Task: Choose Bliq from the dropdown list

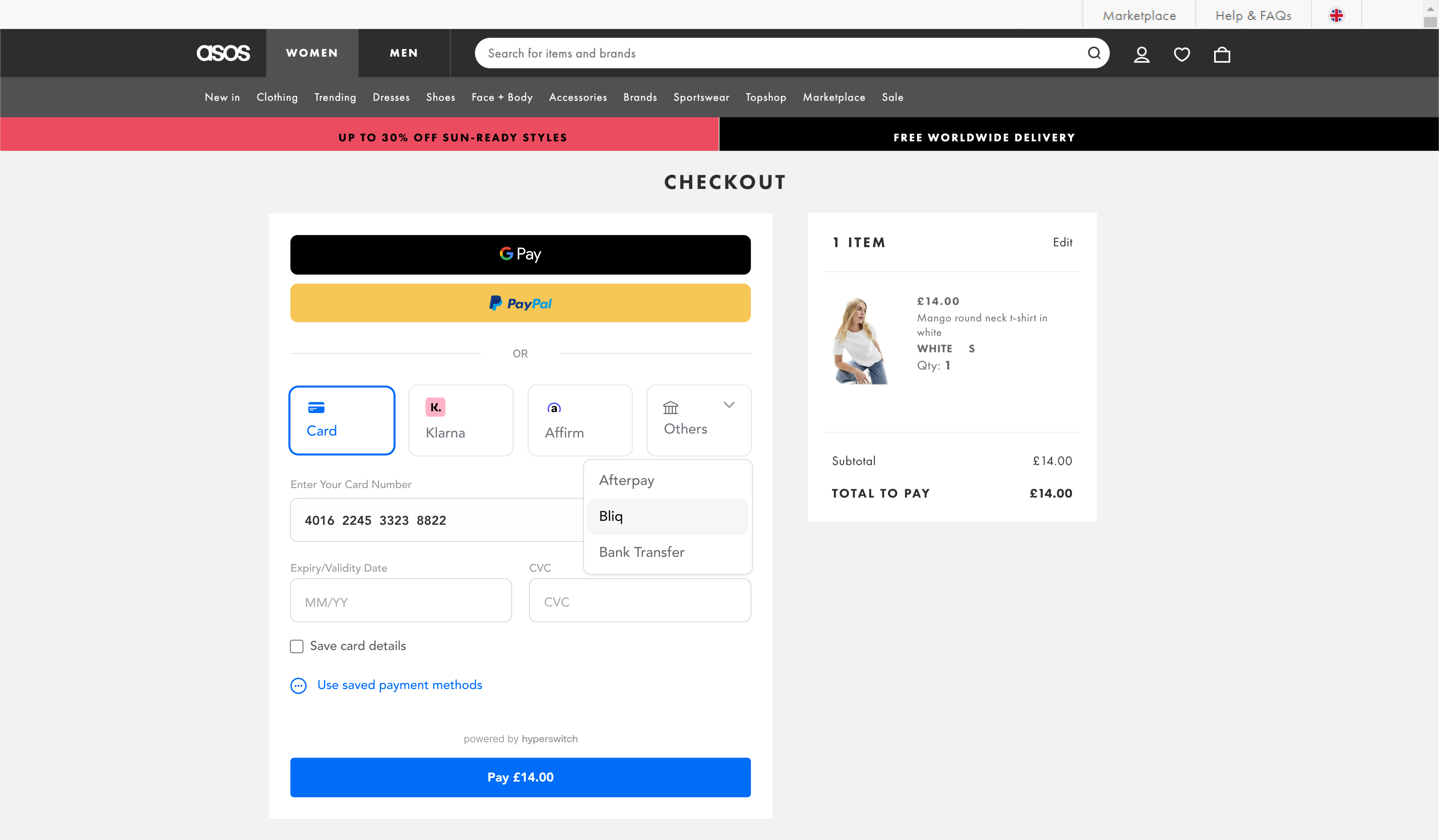Action: (667, 516)
